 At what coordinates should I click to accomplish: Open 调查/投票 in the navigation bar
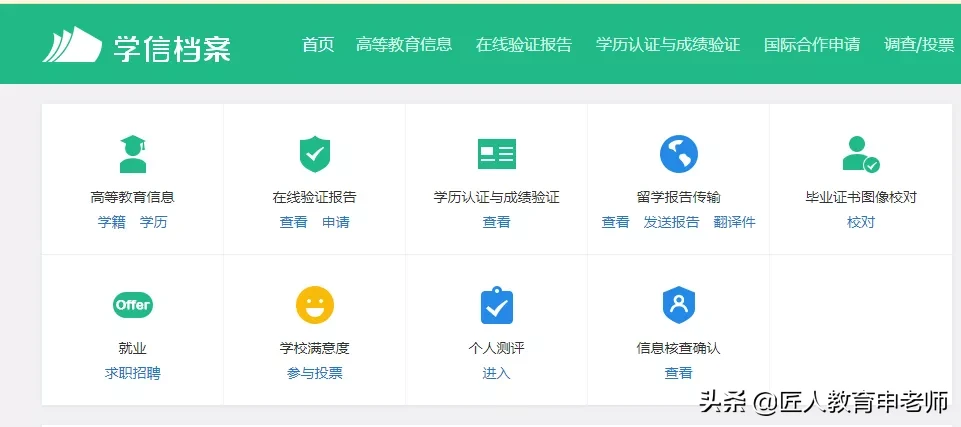[x=919, y=44]
